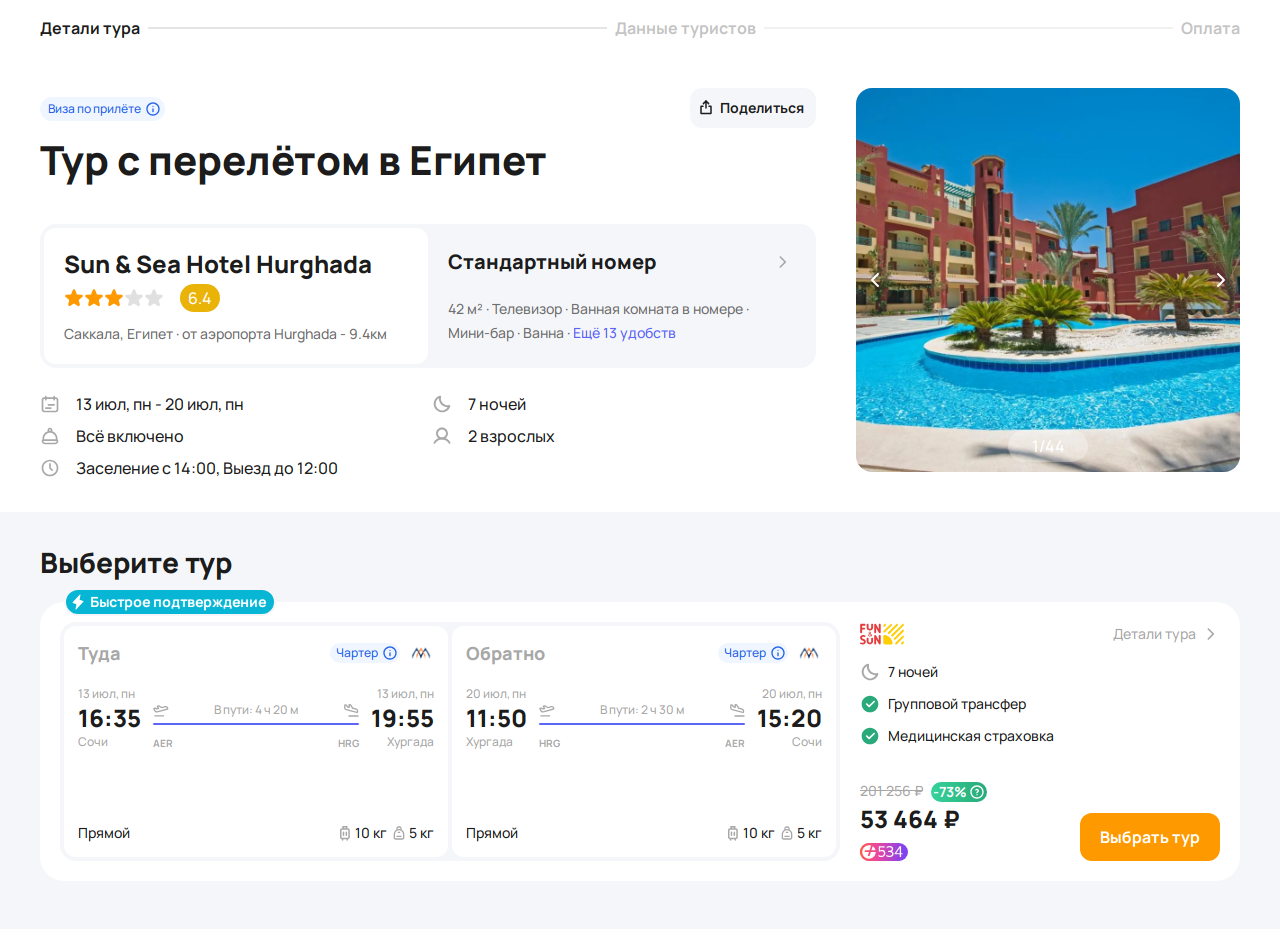Click airline logo on the Туда flight

tap(421, 653)
